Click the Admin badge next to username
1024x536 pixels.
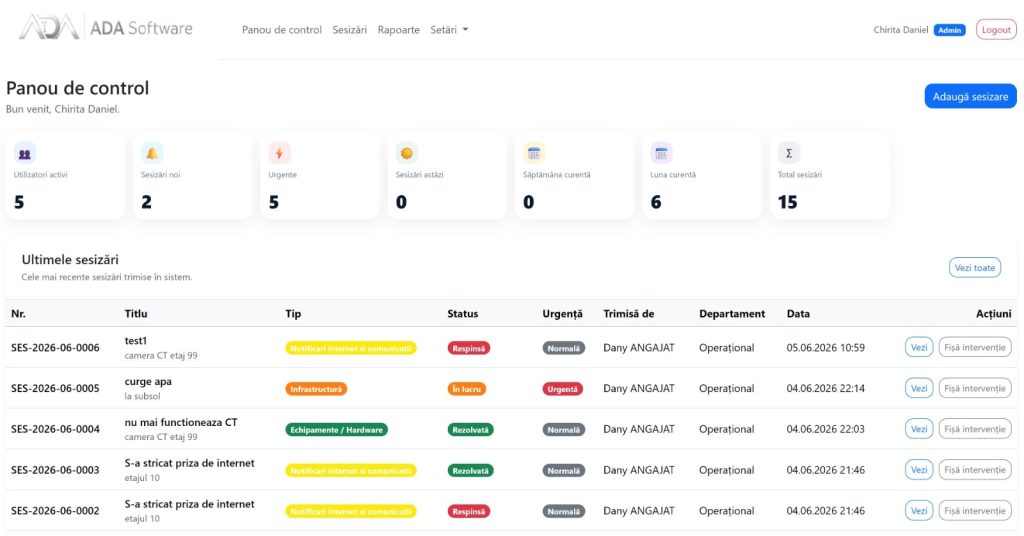pyautogui.click(x=950, y=30)
